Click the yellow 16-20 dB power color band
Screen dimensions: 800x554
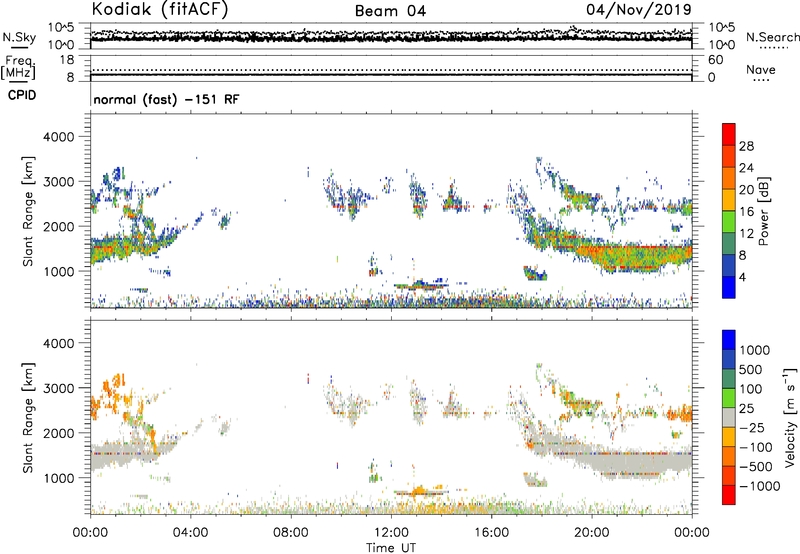tap(729, 200)
